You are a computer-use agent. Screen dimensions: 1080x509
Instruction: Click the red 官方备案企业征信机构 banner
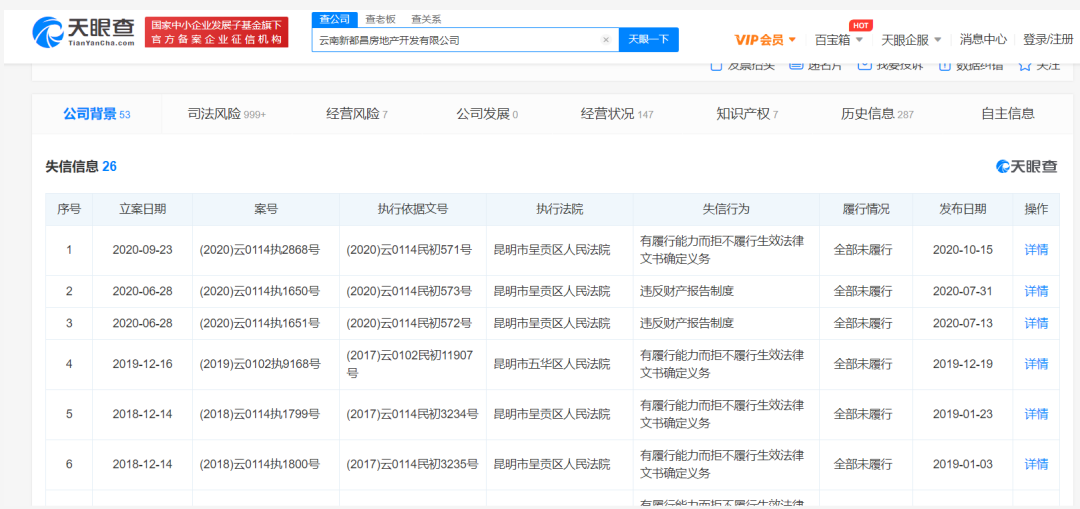tap(216, 32)
